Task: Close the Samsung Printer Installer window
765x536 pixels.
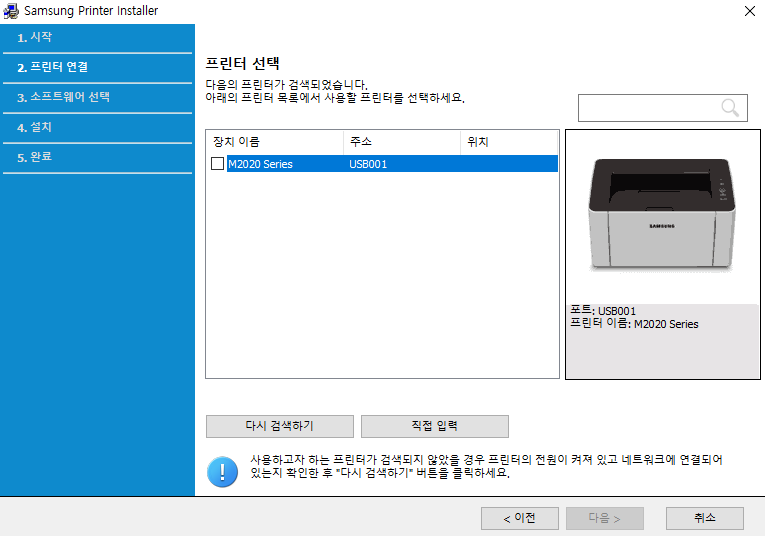Action: [x=750, y=11]
